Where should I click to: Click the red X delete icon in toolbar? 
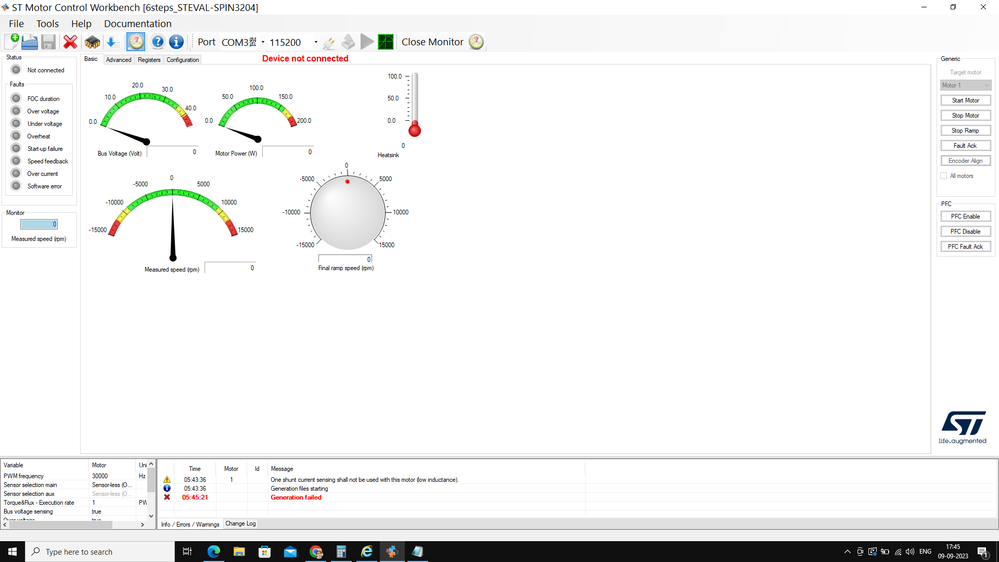pyautogui.click(x=70, y=42)
